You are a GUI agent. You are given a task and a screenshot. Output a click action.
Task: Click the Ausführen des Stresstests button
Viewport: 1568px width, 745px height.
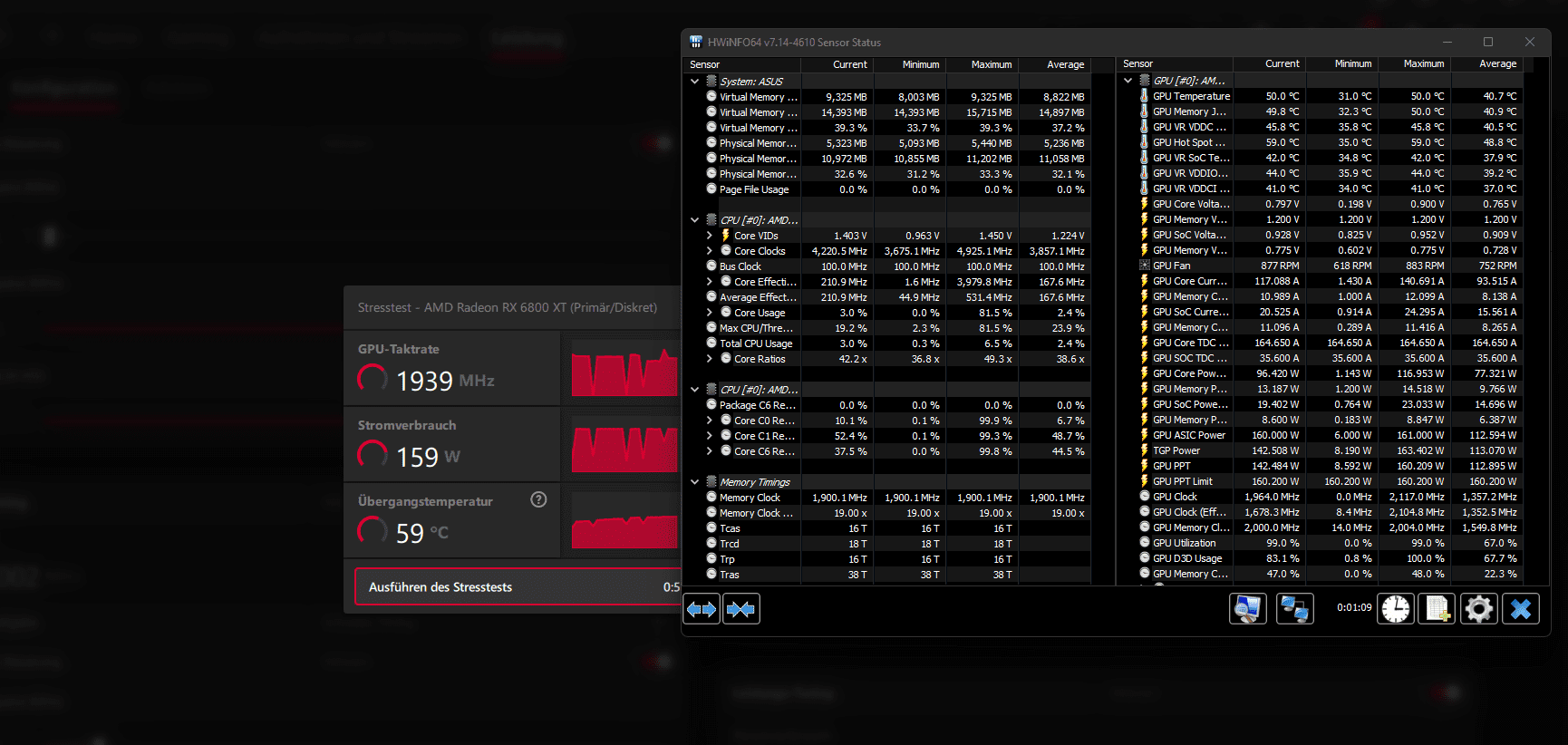518,586
